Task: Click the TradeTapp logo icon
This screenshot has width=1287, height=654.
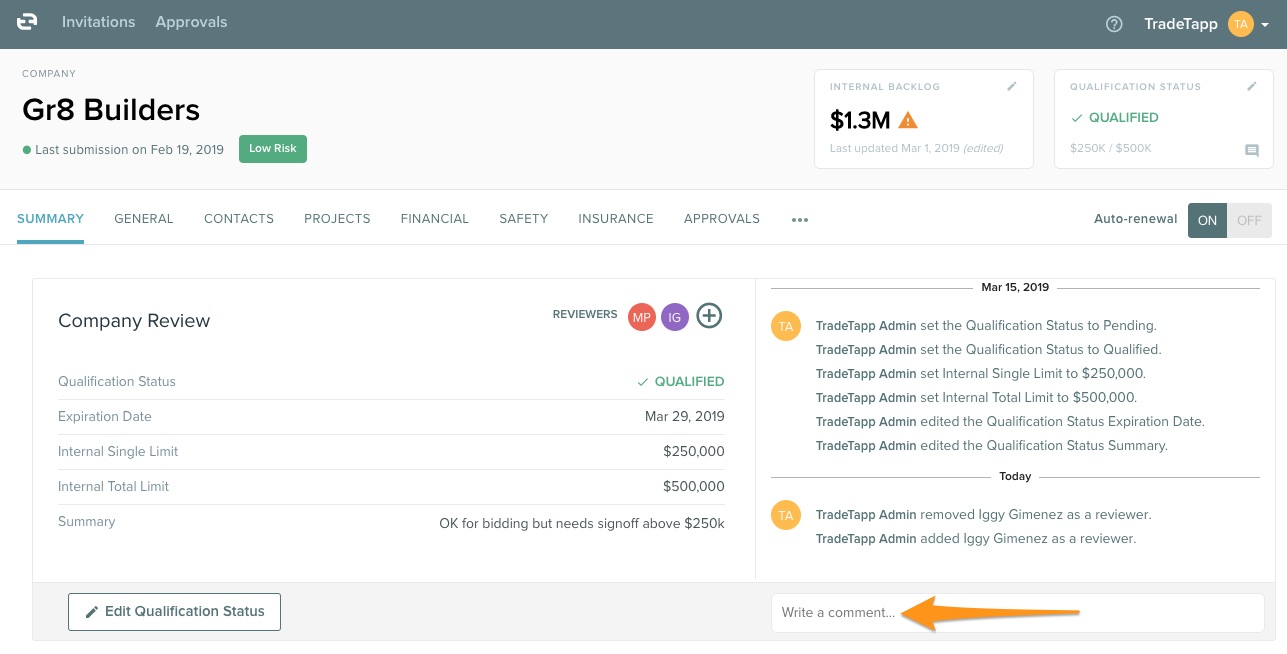Action: (27, 23)
